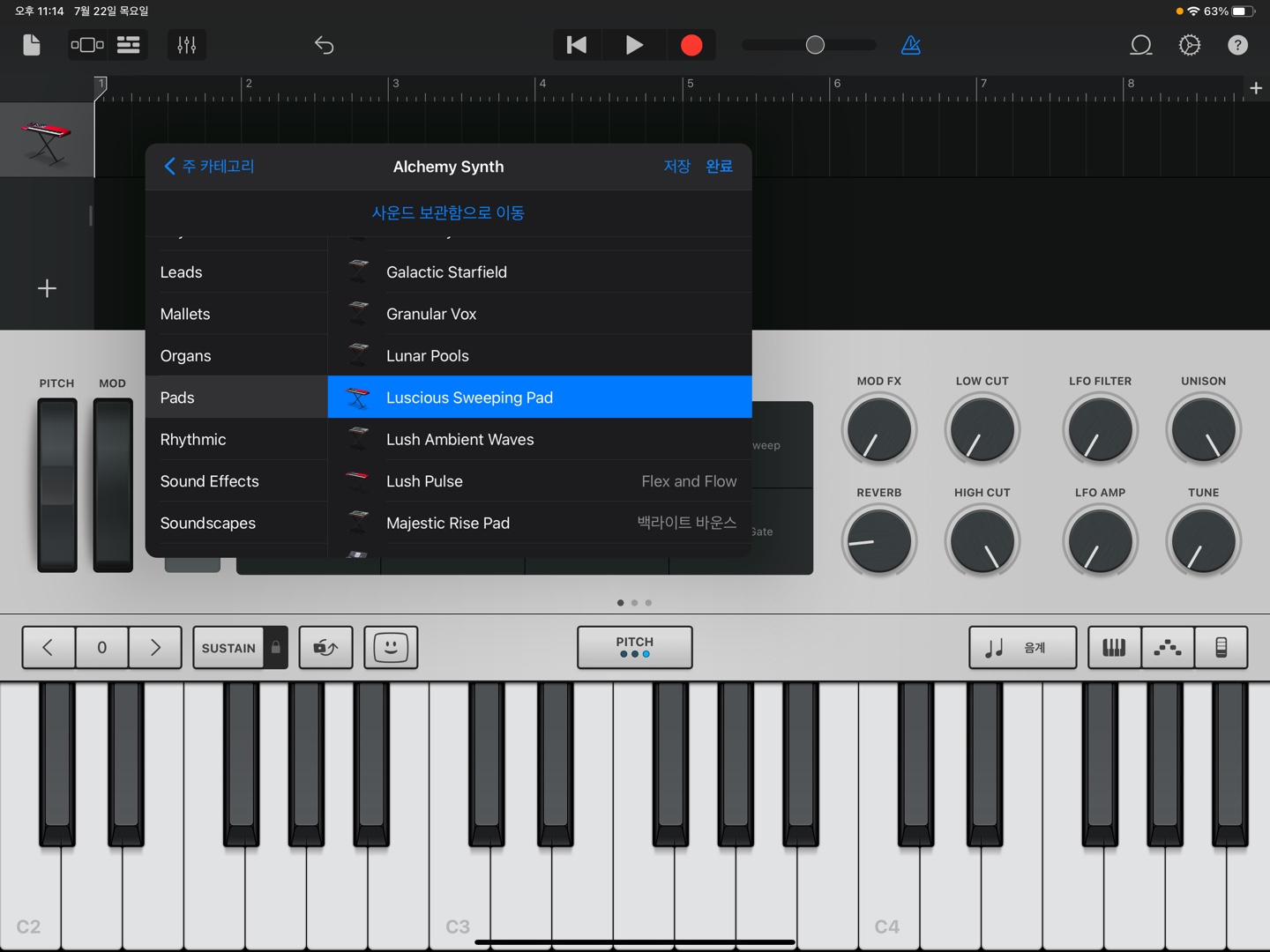Open the PITCH swipe mode button
Image resolution: width=1270 pixels, height=952 pixels.
coord(635,648)
